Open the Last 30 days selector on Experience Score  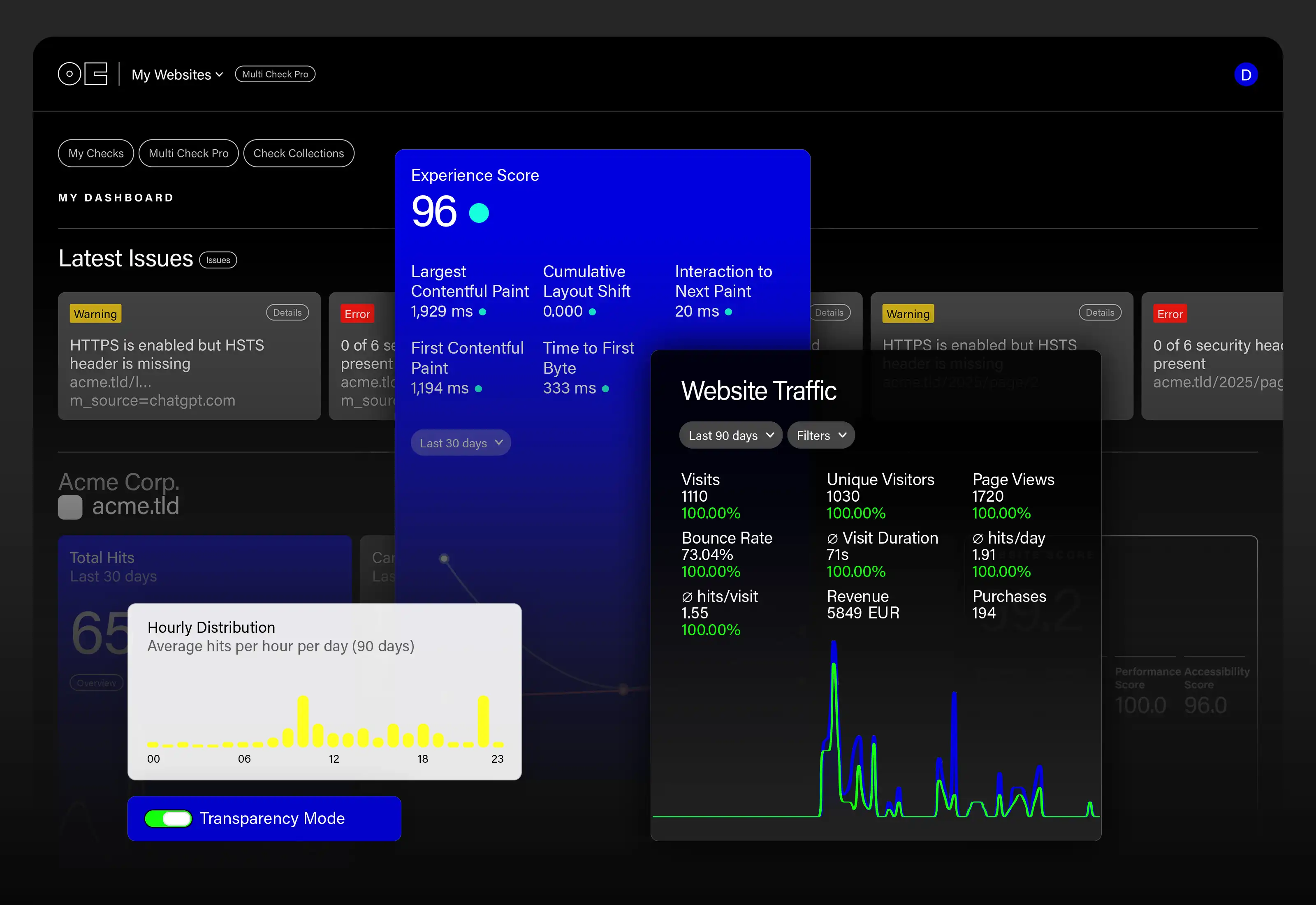point(461,442)
